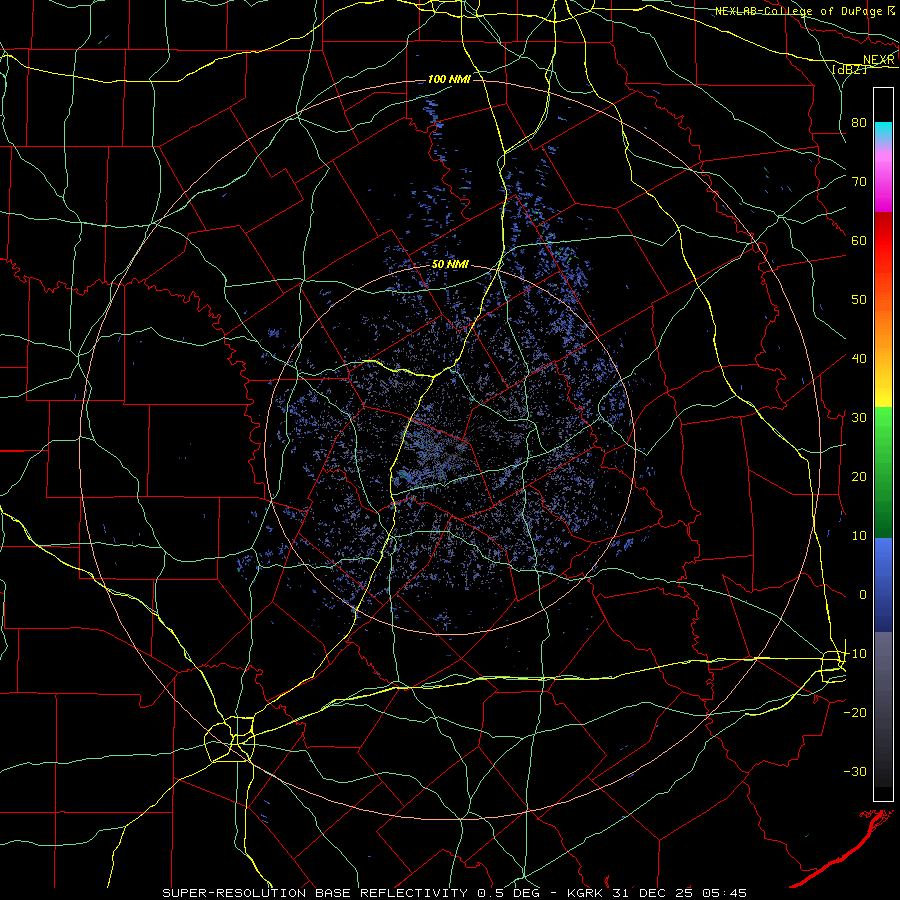The height and width of the screenshot is (900, 900).
Task: Select the "60" dBZ scale value
Action: coord(859,240)
